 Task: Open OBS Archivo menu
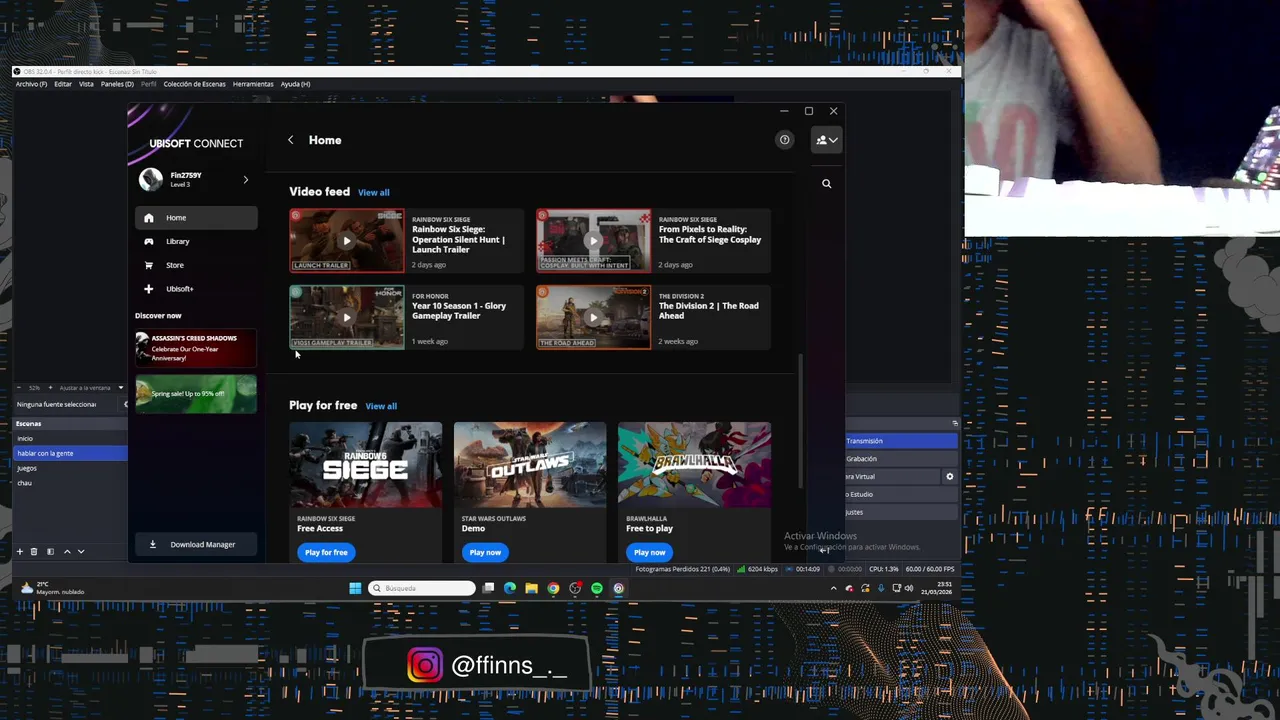tap(31, 84)
